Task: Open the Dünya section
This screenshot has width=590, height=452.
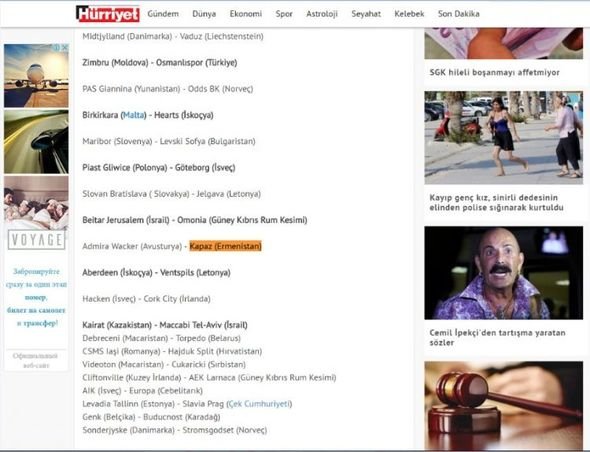Action: (x=204, y=14)
